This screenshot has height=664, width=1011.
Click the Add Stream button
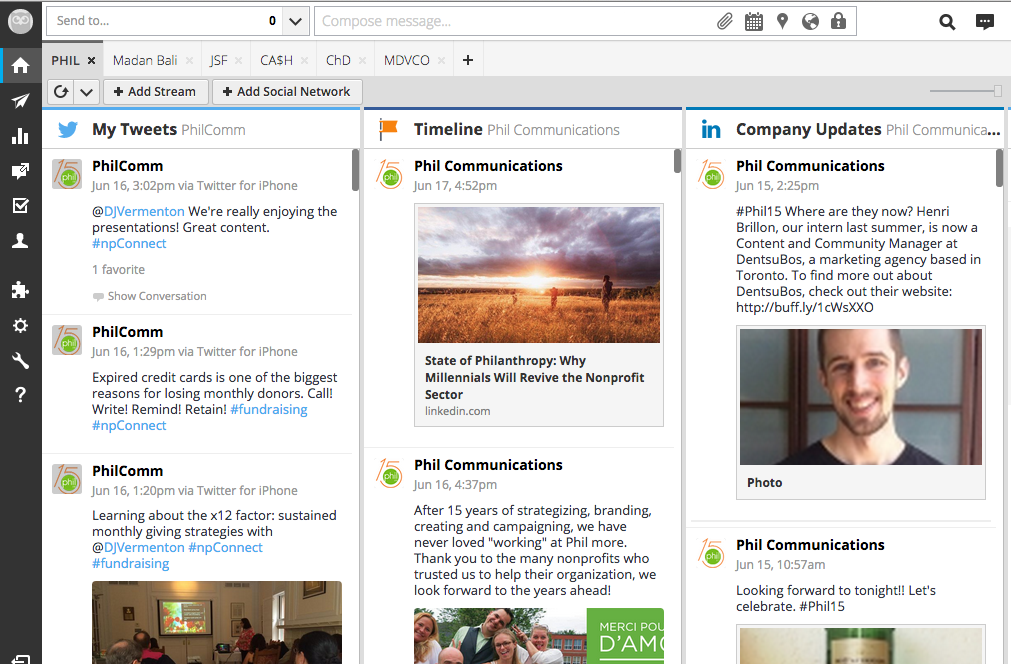tap(155, 92)
